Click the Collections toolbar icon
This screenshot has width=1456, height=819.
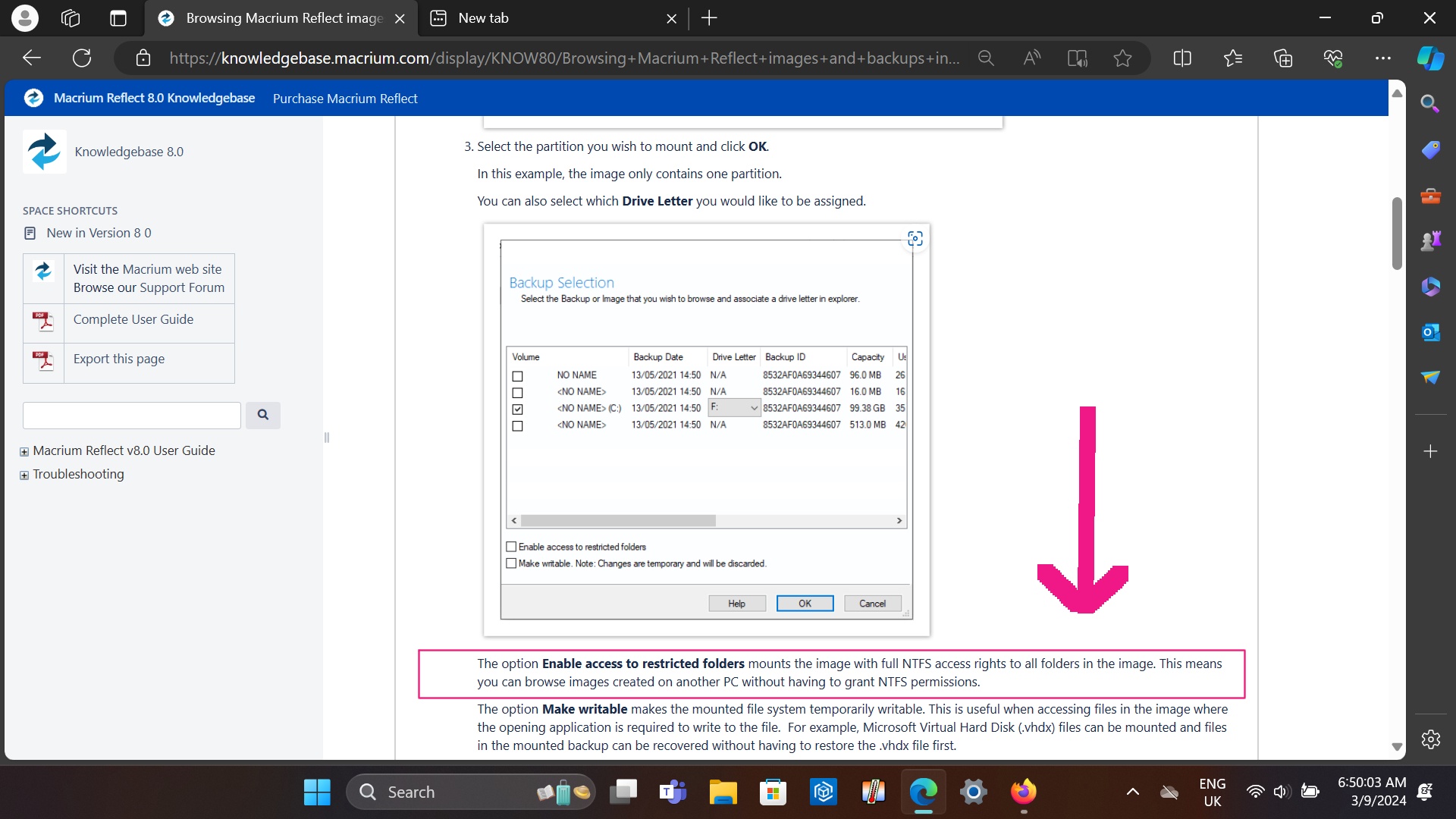click(1282, 58)
